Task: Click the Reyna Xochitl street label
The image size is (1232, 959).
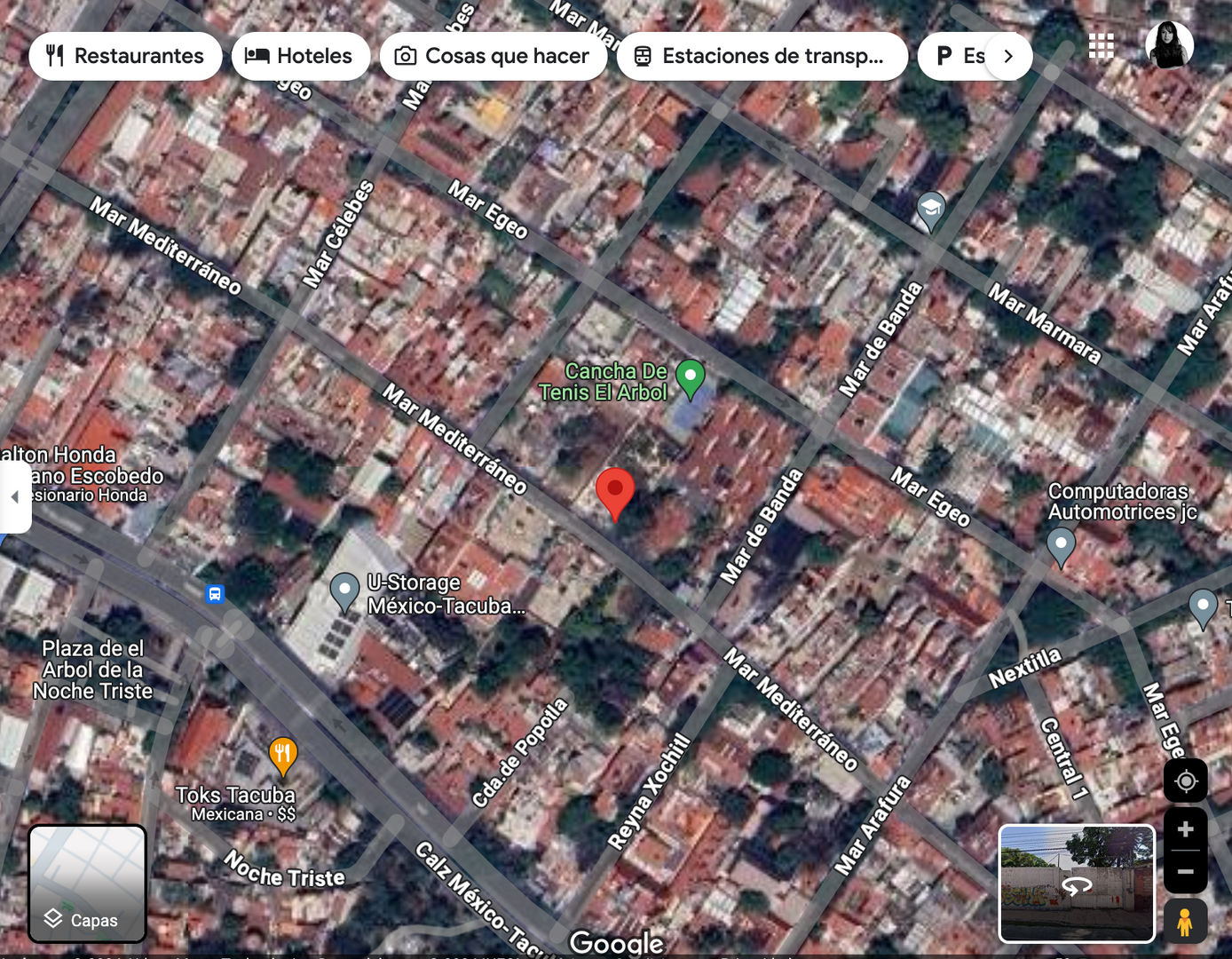Action: click(x=649, y=792)
